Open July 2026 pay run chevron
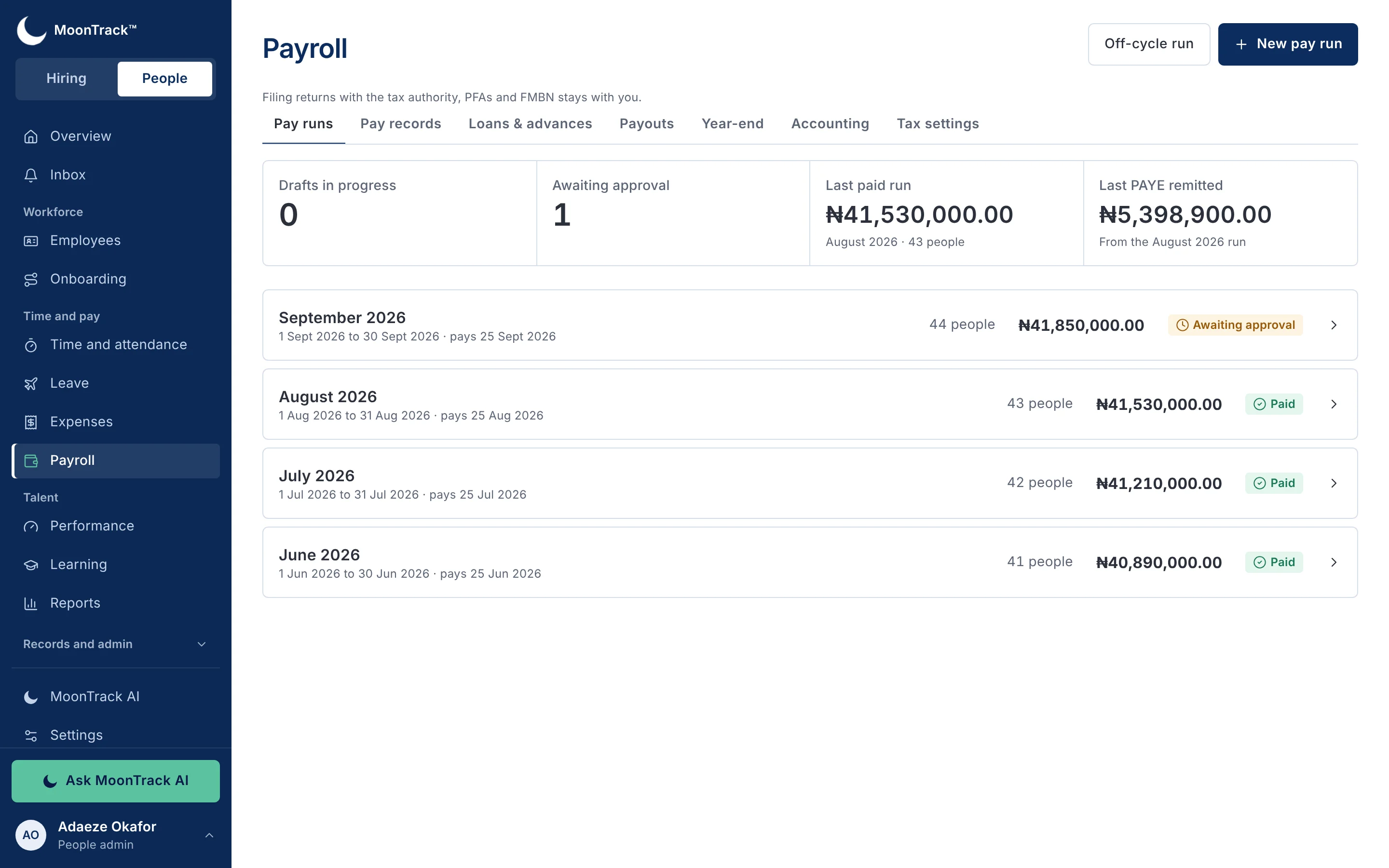 (1334, 483)
